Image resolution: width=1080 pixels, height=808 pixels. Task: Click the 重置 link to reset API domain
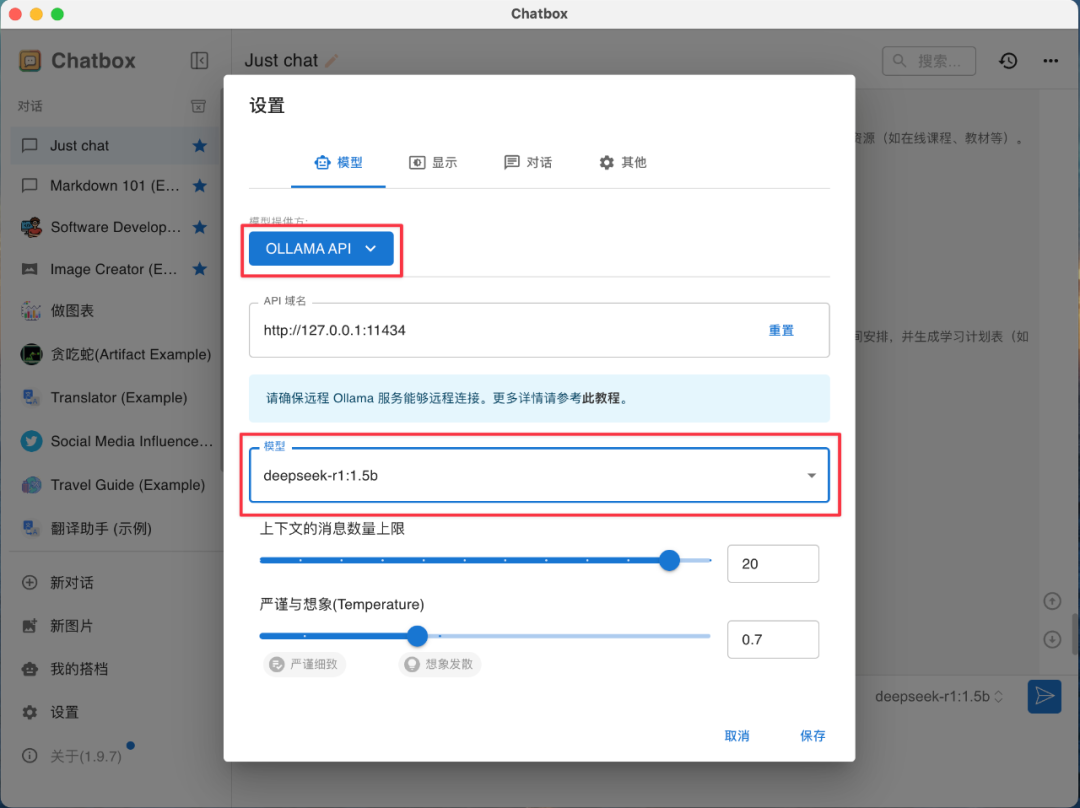[781, 329]
